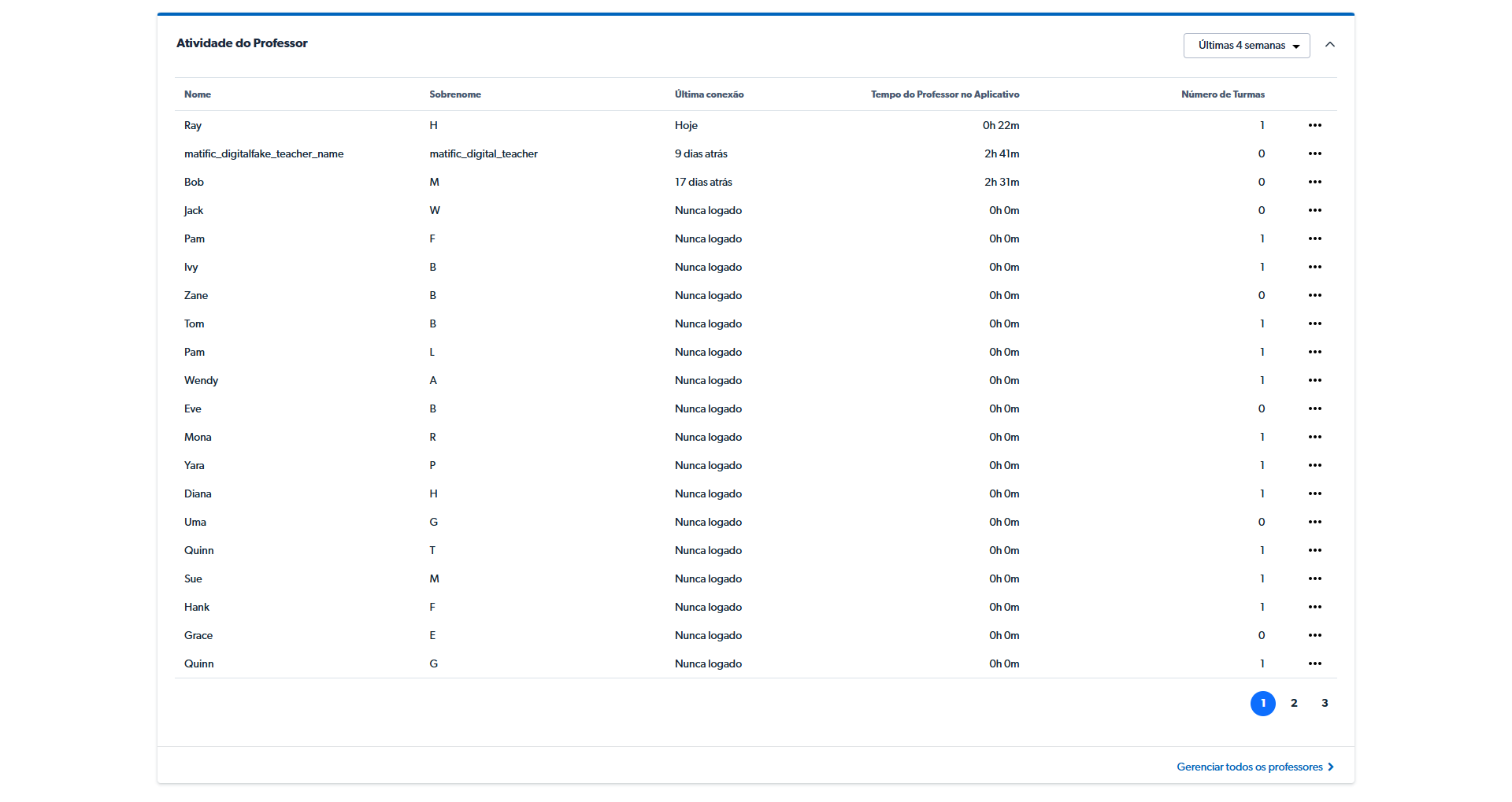1512x802 pixels.
Task: Open the options menu for Grace E
Action: pyautogui.click(x=1314, y=635)
